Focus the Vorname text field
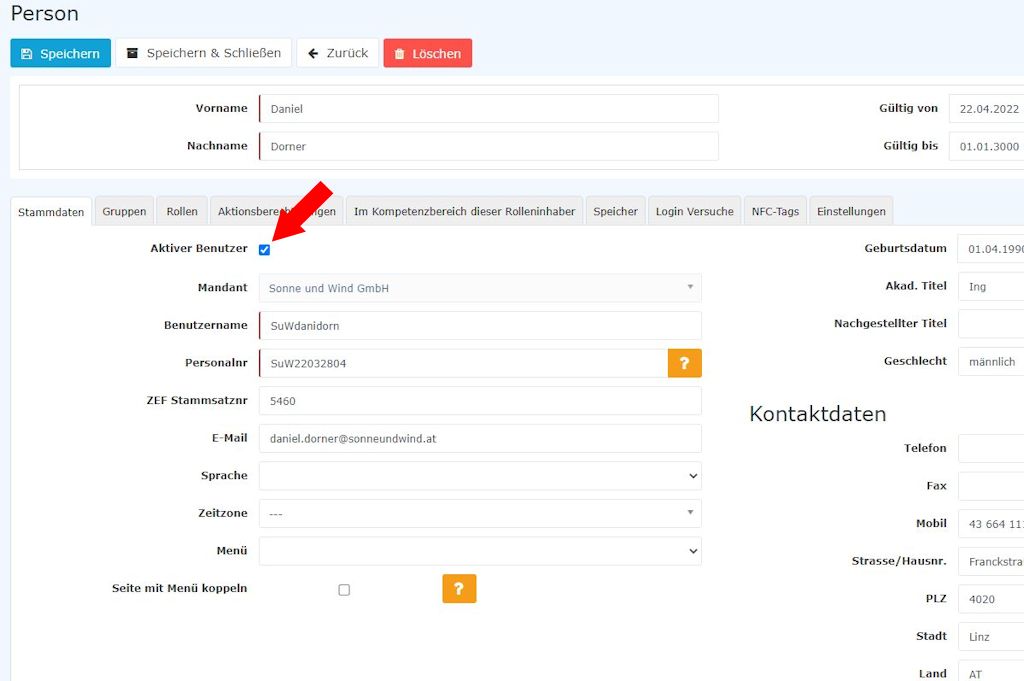 (x=488, y=109)
